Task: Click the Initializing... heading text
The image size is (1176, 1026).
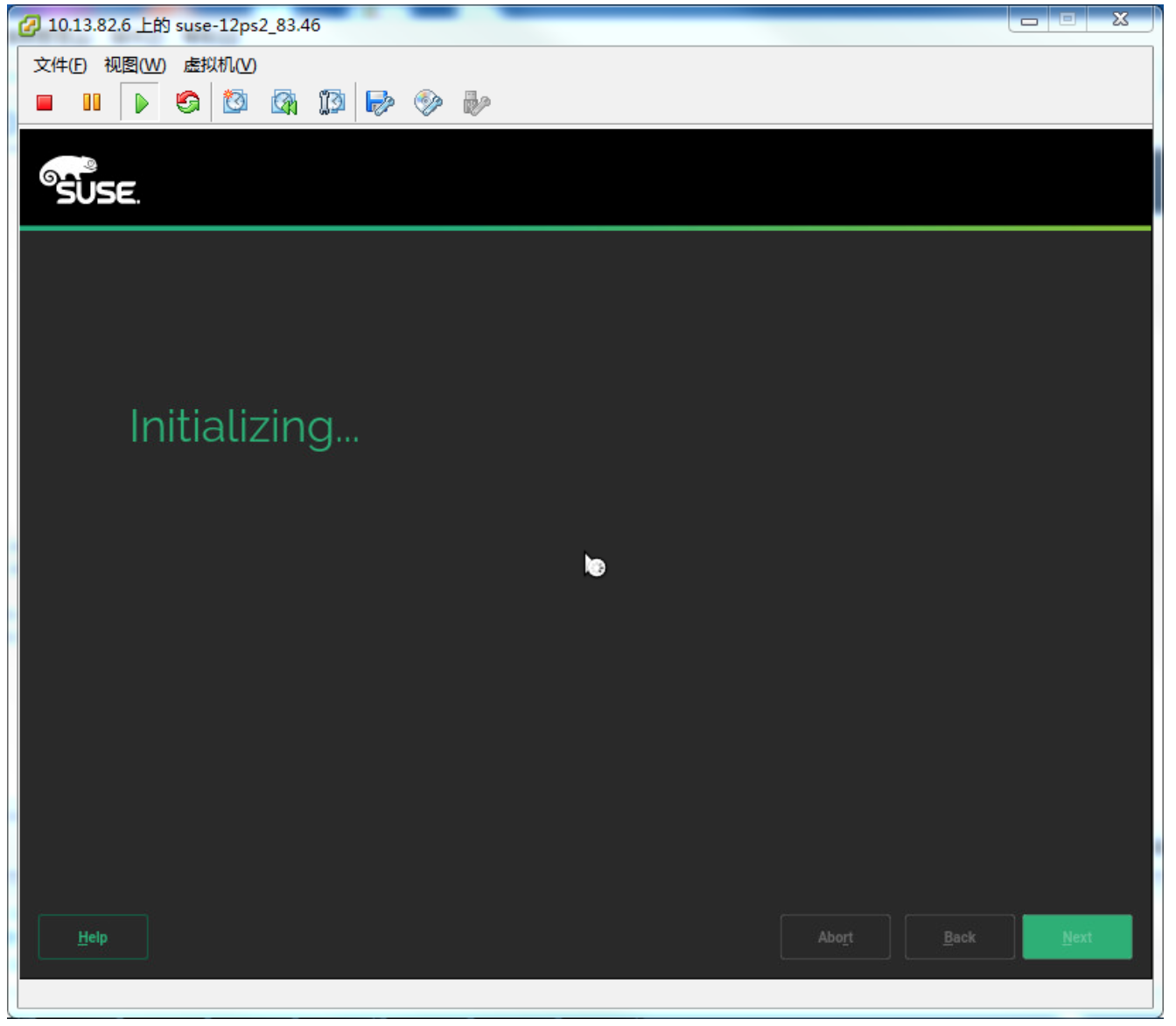Action: [244, 427]
